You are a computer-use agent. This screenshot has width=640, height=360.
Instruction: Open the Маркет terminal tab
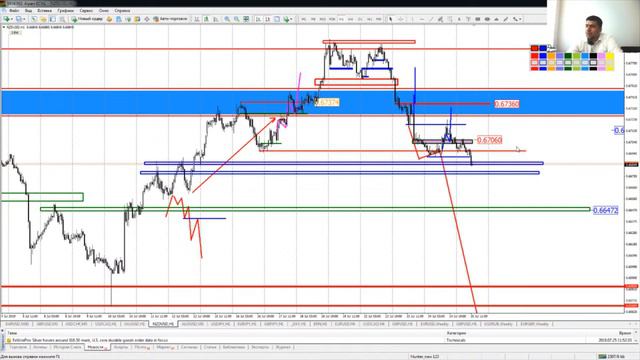[x=166, y=347]
